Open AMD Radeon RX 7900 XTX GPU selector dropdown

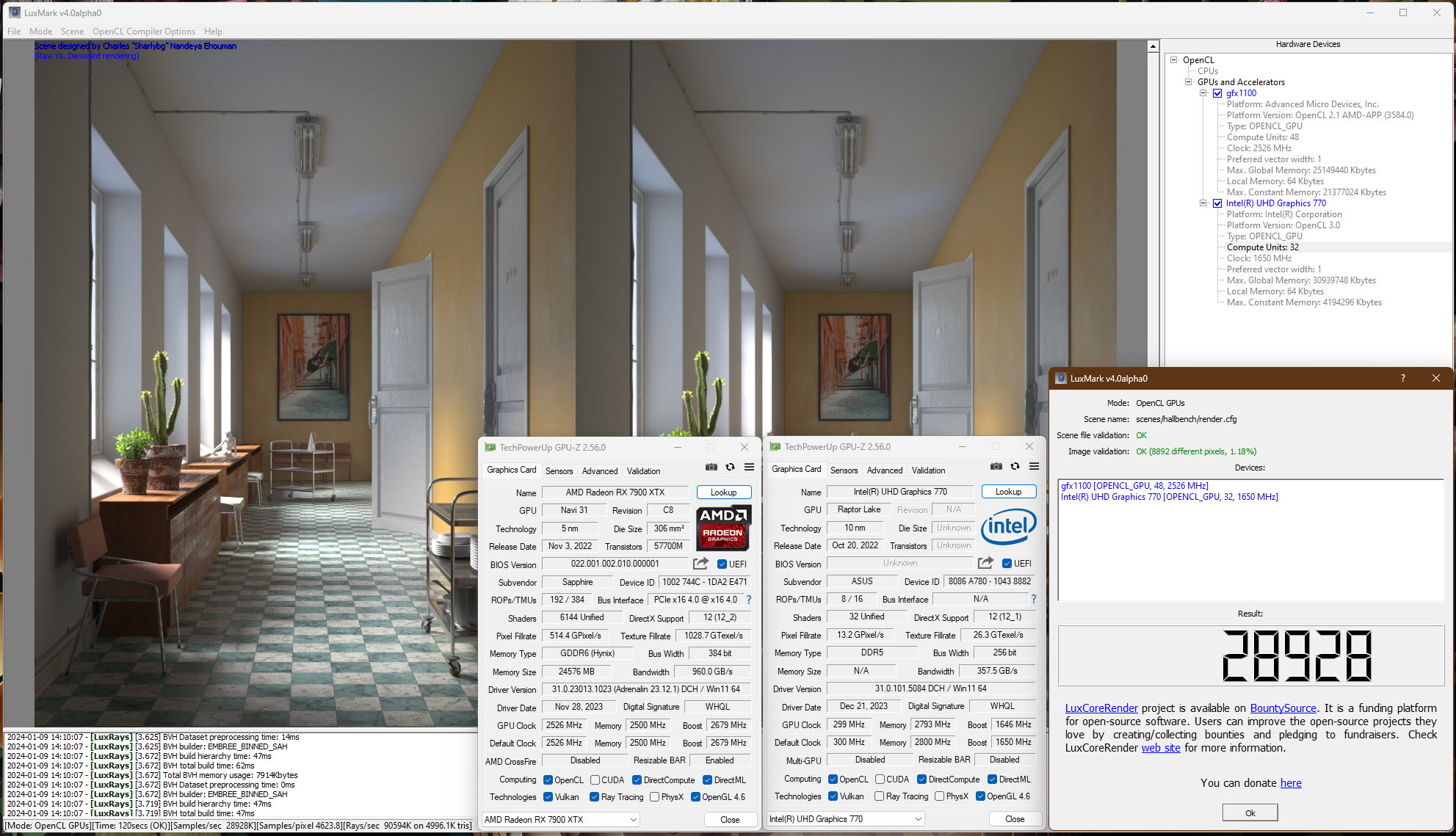coord(560,819)
